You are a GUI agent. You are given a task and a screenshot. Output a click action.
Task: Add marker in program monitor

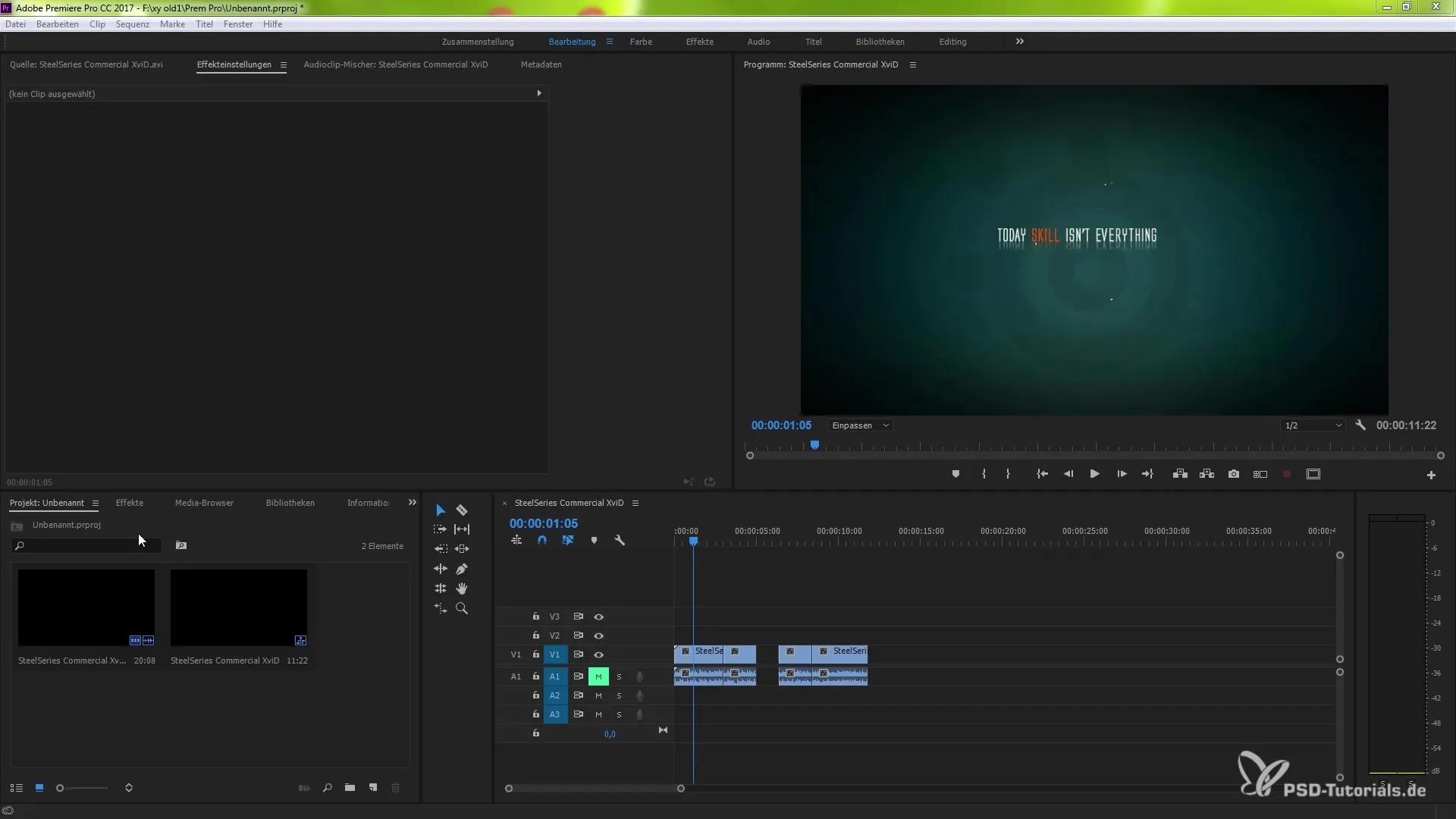955,474
